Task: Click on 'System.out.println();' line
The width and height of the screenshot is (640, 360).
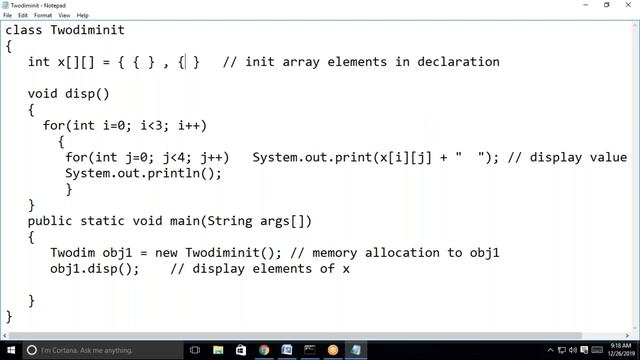Action: pos(143,173)
